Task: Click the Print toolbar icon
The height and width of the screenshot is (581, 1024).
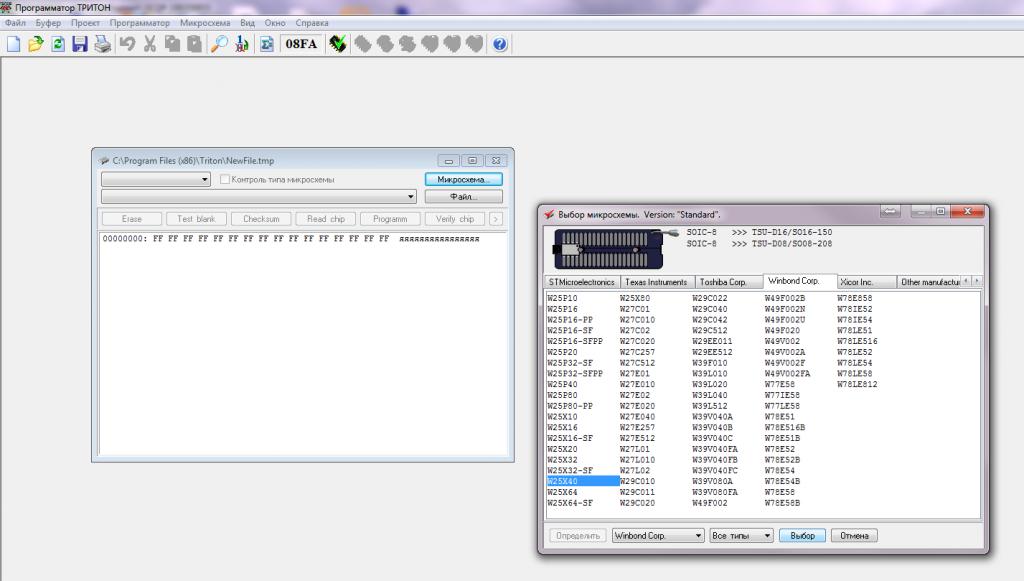Action: tap(102, 44)
